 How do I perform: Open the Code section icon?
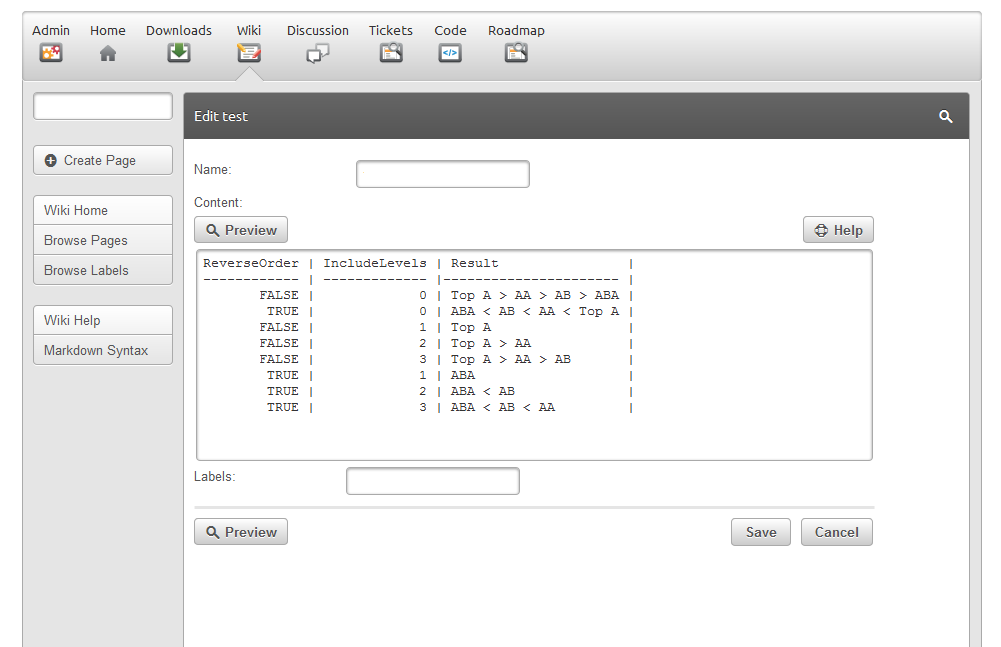pyautogui.click(x=450, y=53)
